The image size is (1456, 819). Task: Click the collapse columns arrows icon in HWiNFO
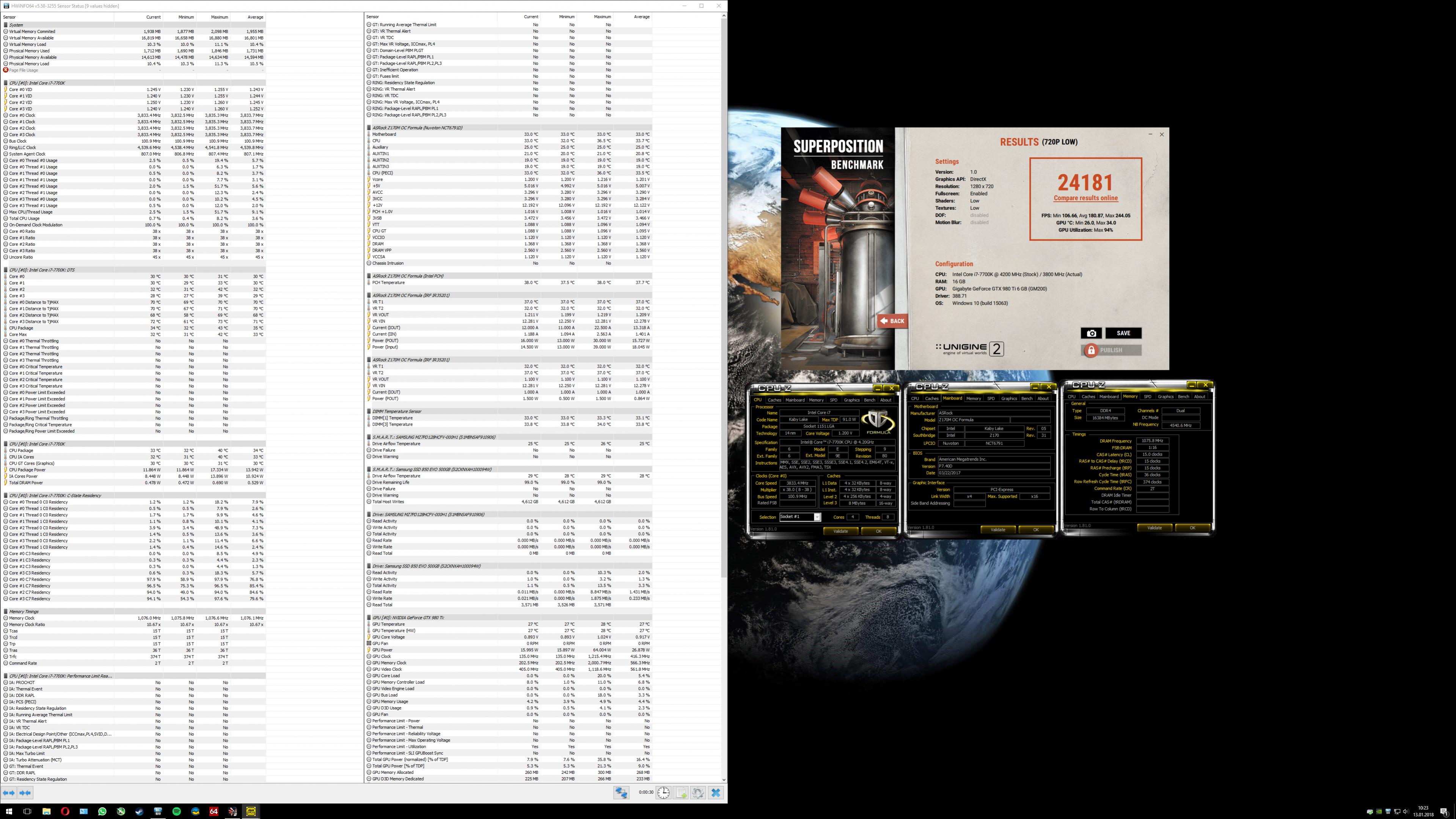[x=25, y=793]
